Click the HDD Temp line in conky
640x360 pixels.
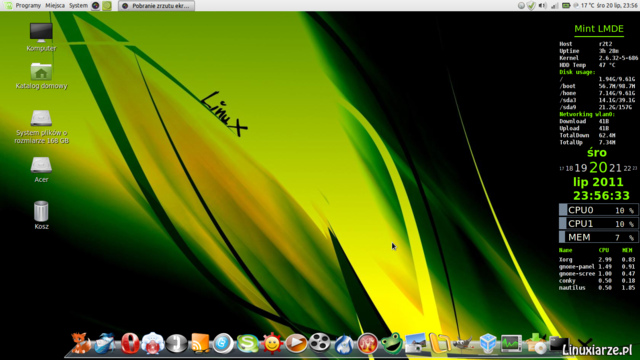(x=587, y=65)
